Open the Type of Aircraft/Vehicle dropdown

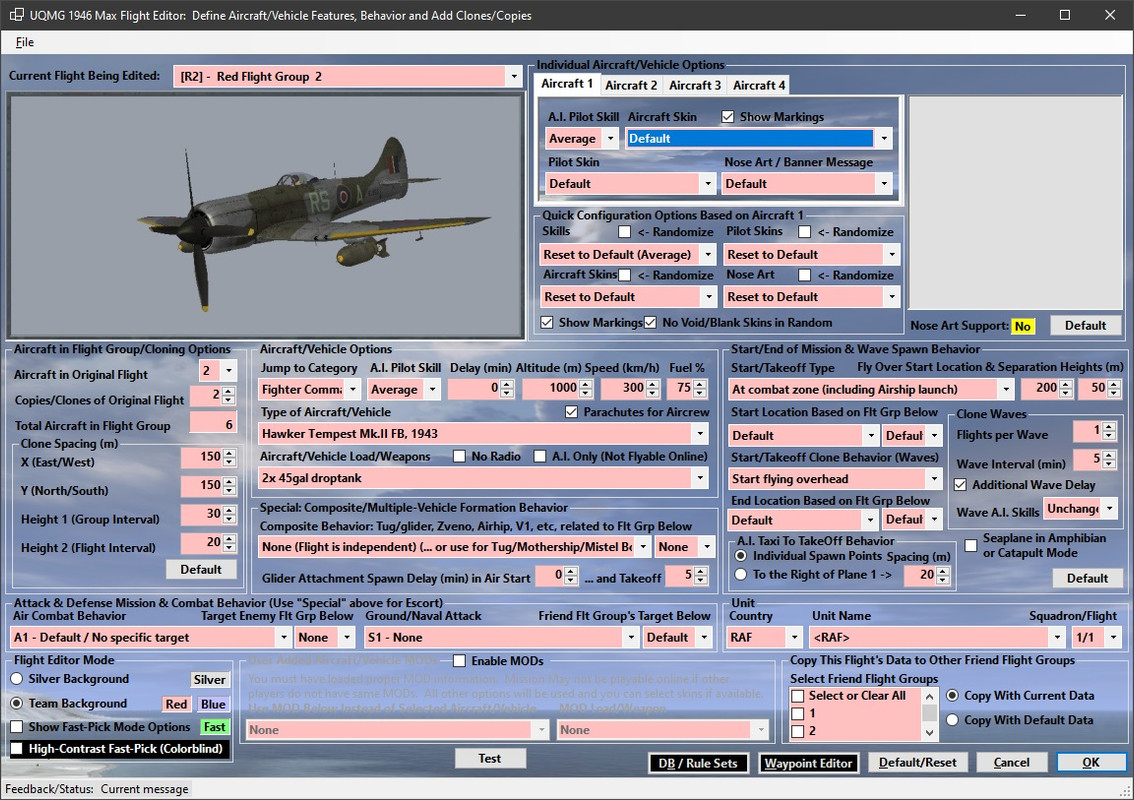(698, 434)
